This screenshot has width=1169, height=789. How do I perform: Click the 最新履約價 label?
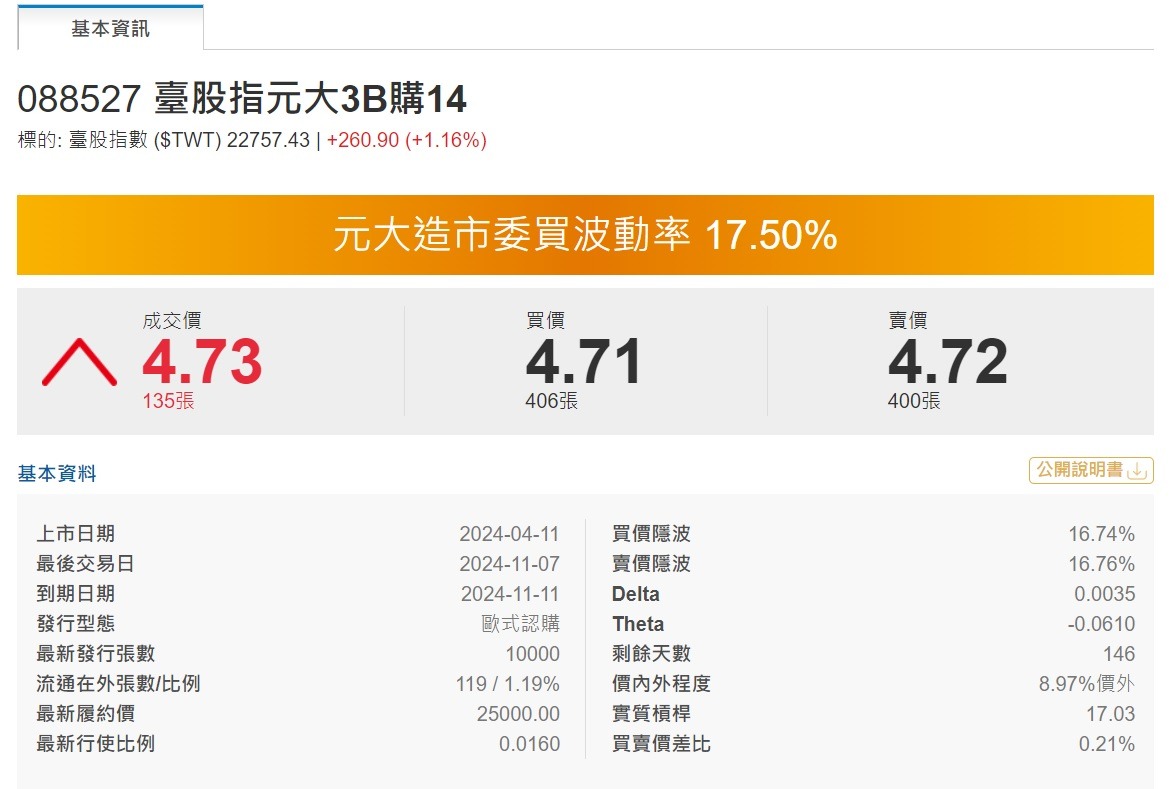coord(85,714)
